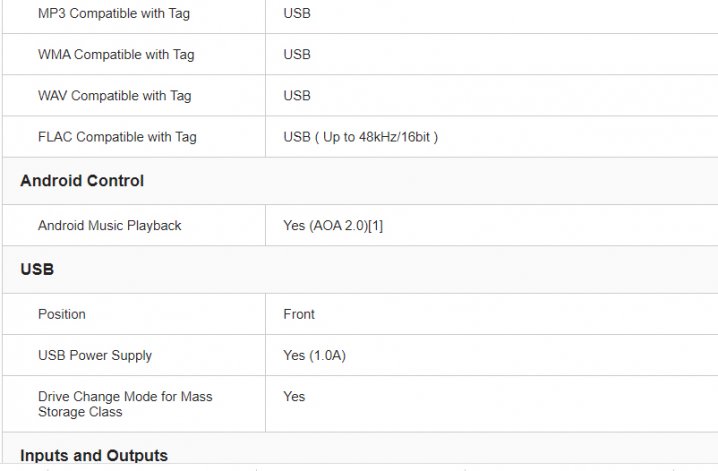This screenshot has width=718, height=471.
Task: Select the USB value in the MP3 row
Action: tap(297, 14)
